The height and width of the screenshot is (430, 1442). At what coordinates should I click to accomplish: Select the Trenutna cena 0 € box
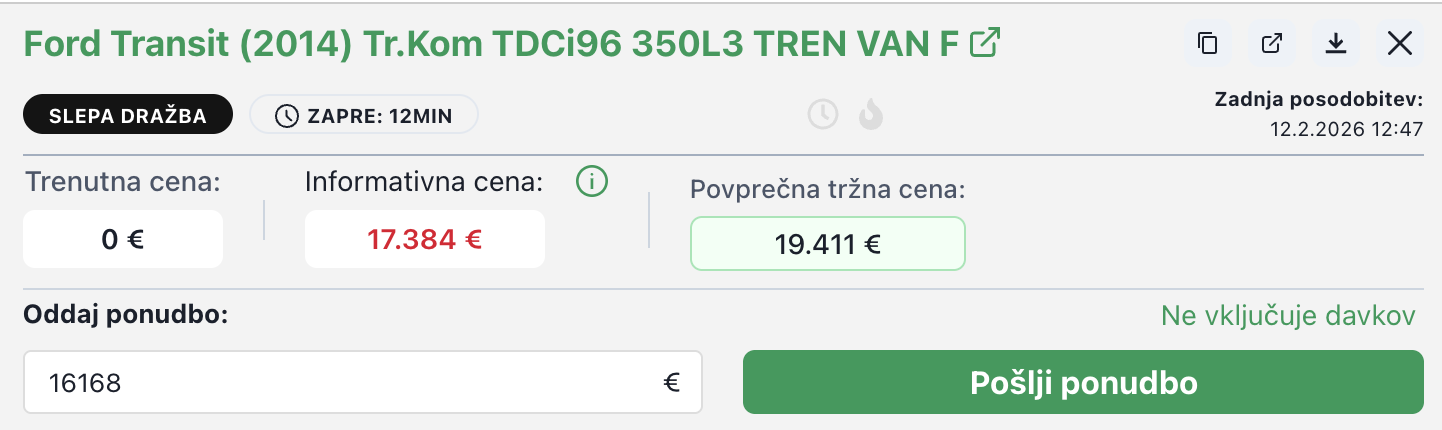tap(123, 239)
